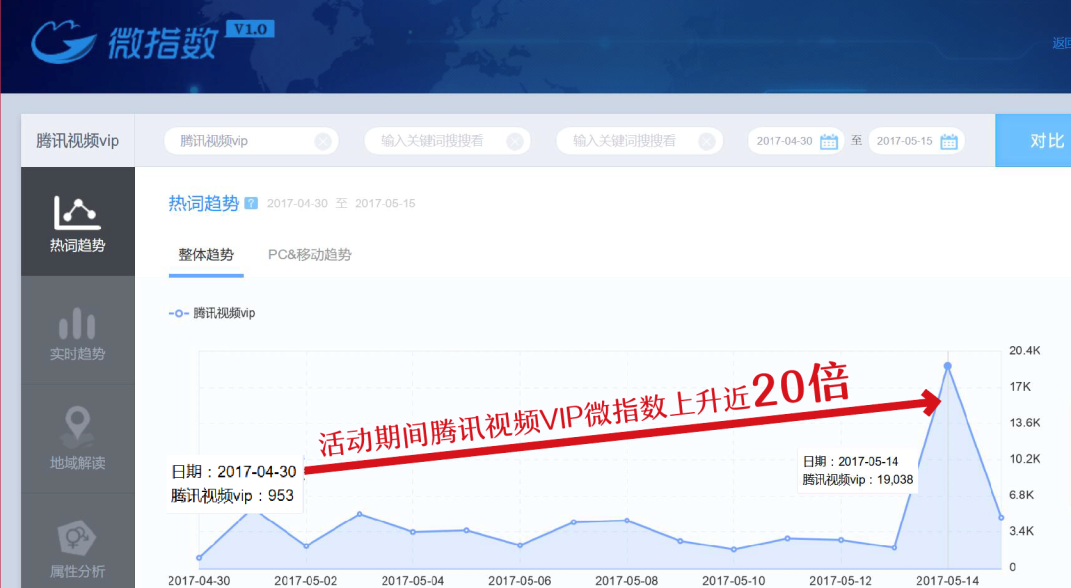Switch to the 整体趋势 tab
This screenshot has height=588, width=1071.
pyautogui.click(x=206, y=255)
